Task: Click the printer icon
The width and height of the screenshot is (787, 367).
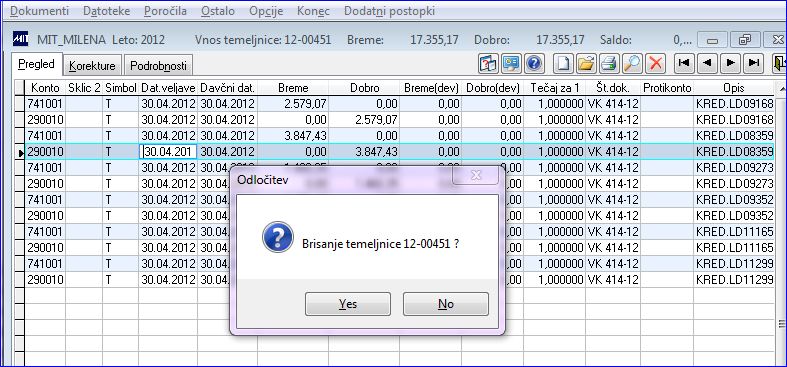Action: click(609, 63)
